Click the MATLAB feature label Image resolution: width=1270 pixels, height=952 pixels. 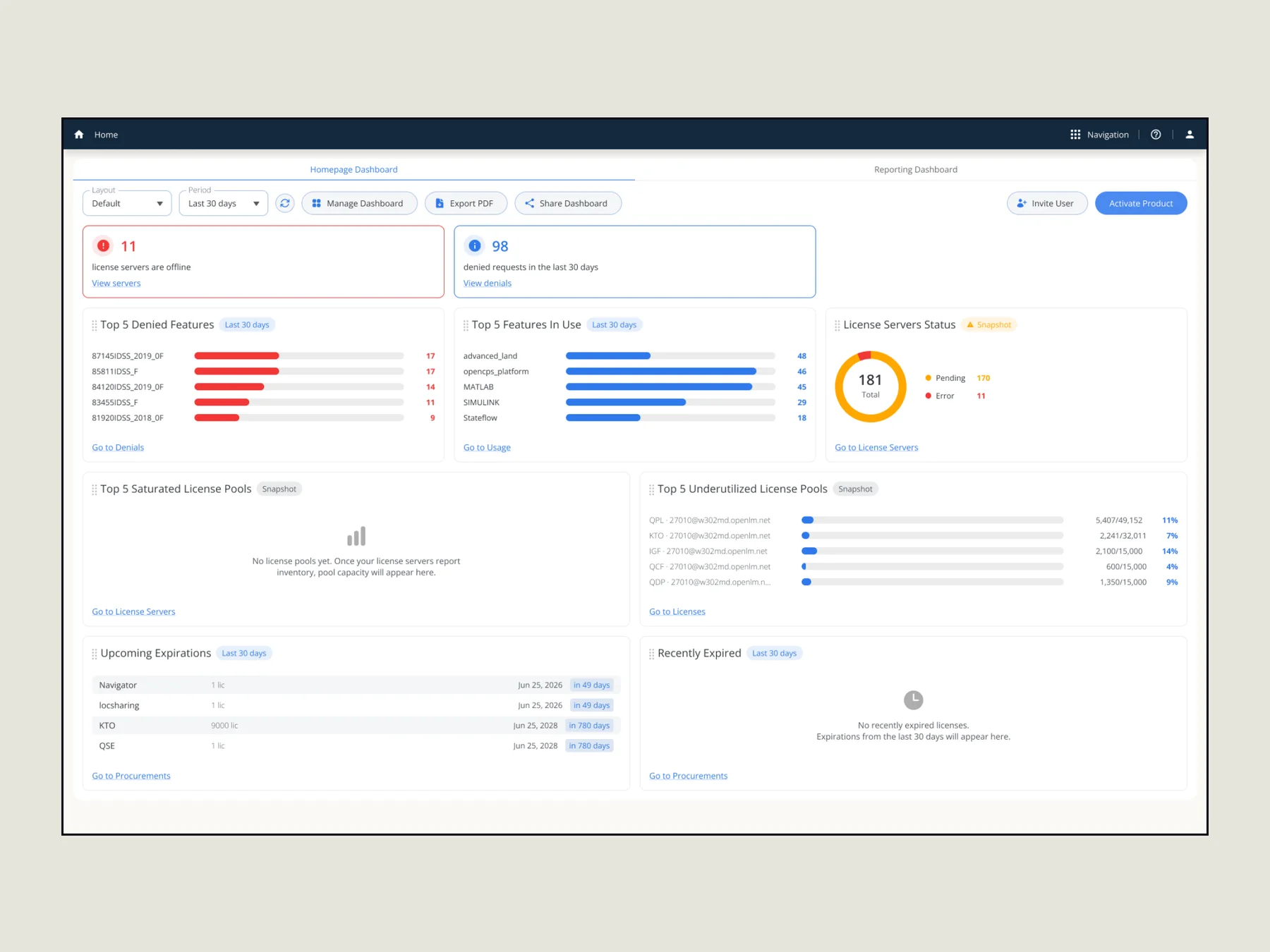478,387
